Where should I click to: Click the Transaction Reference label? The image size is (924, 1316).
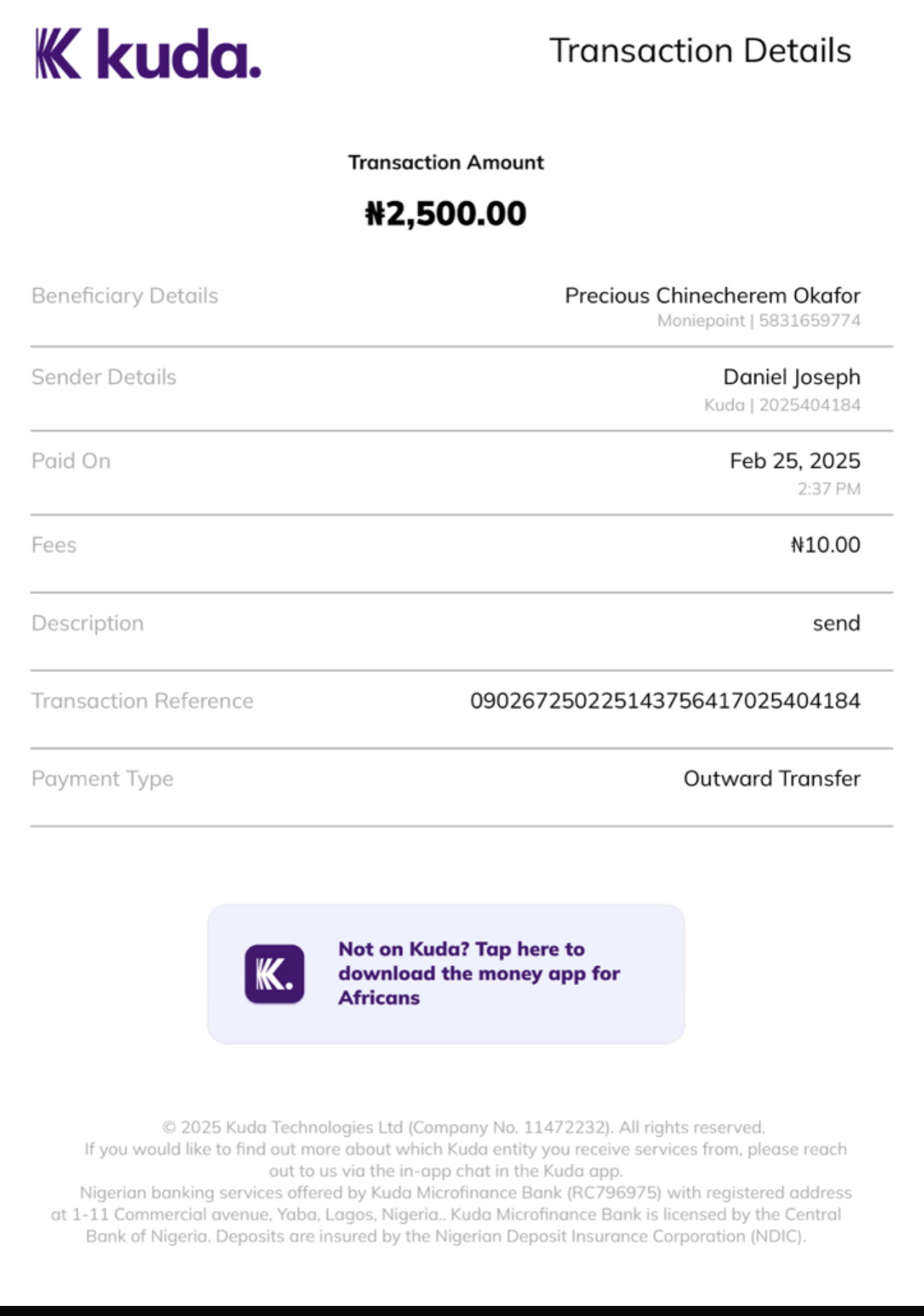(x=142, y=701)
